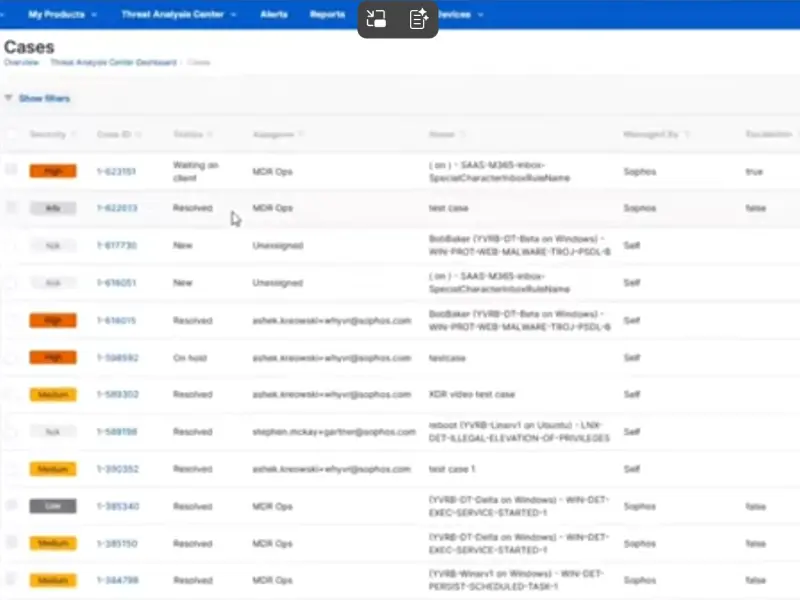Go to Alerts in the top navigation
Screen dimensions: 800x600
pyautogui.click(x=274, y=15)
